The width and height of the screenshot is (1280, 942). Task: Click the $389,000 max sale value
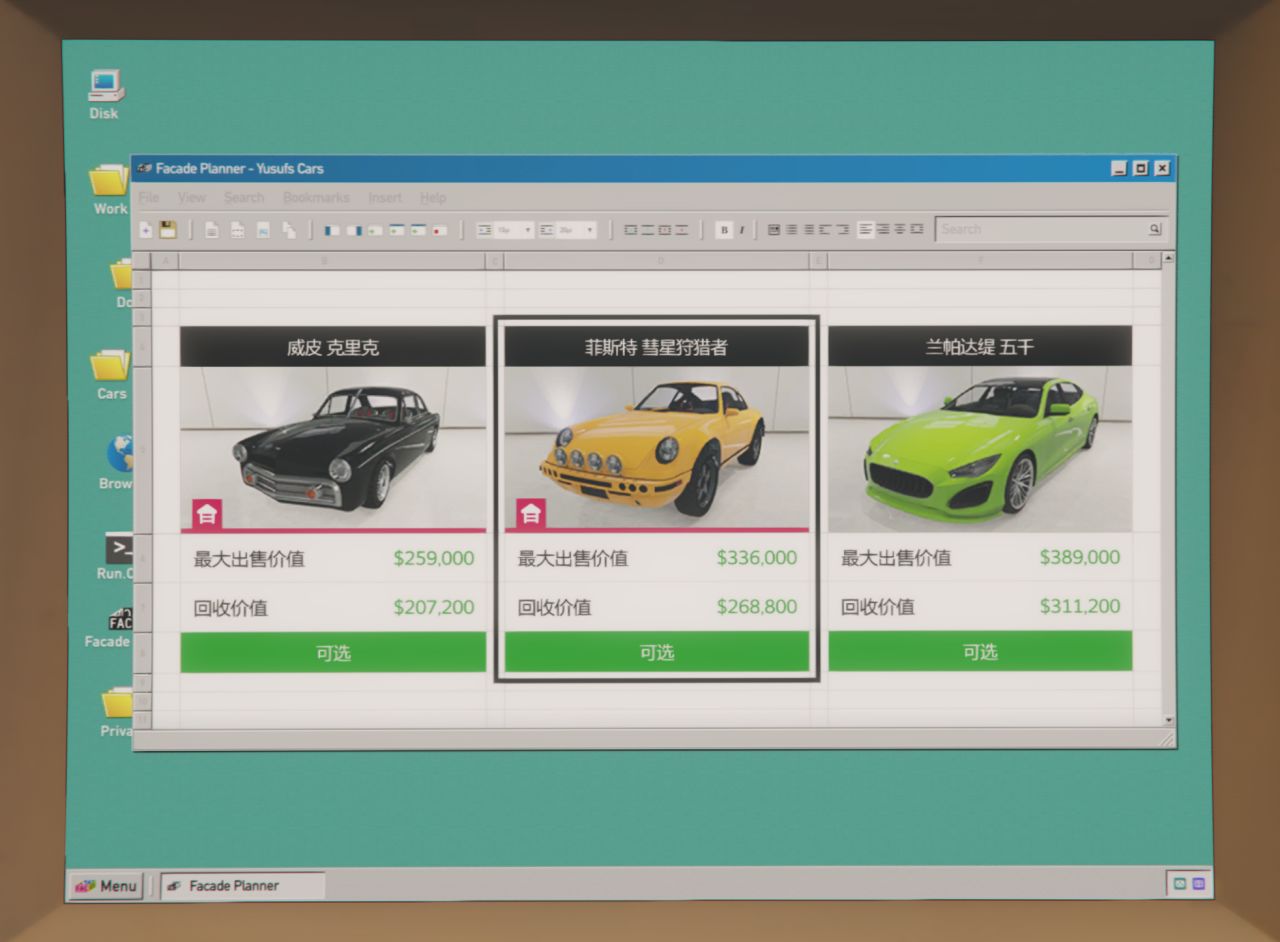coord(1080,557)
